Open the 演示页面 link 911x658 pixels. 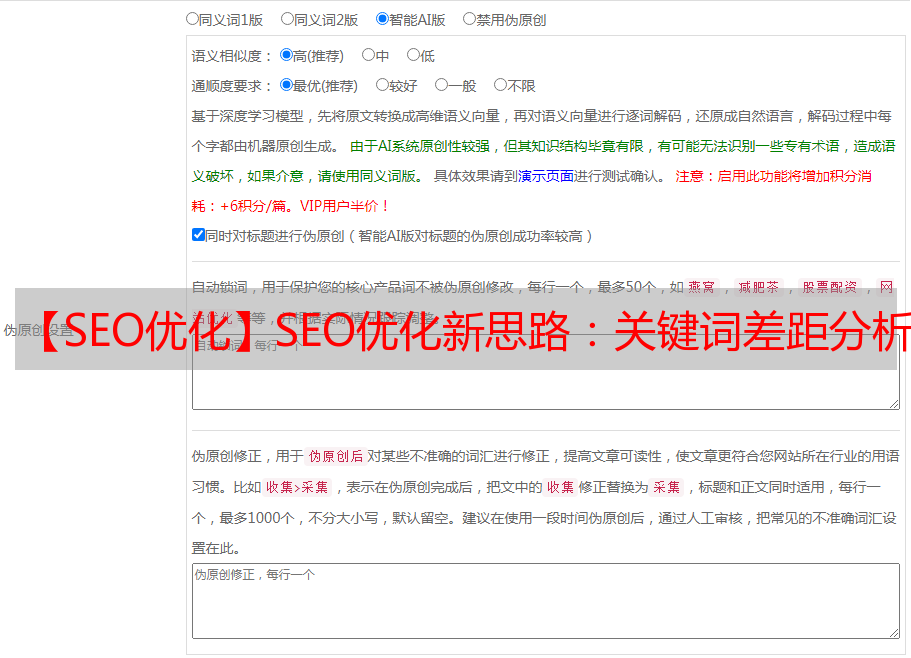coord(546,176)
